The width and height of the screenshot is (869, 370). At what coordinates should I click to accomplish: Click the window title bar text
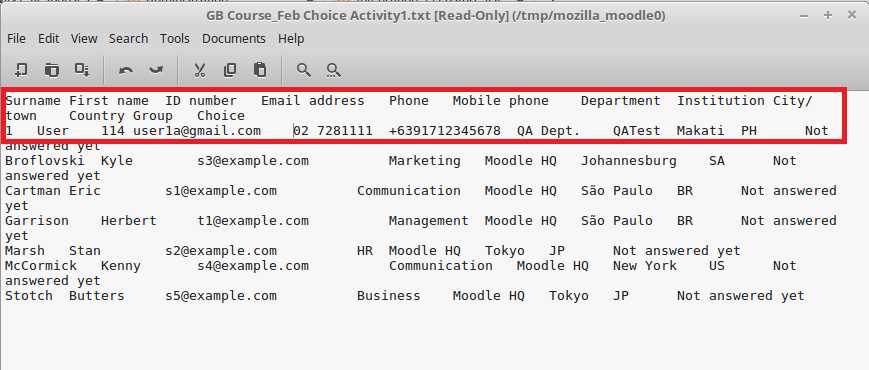coord(436,16)
